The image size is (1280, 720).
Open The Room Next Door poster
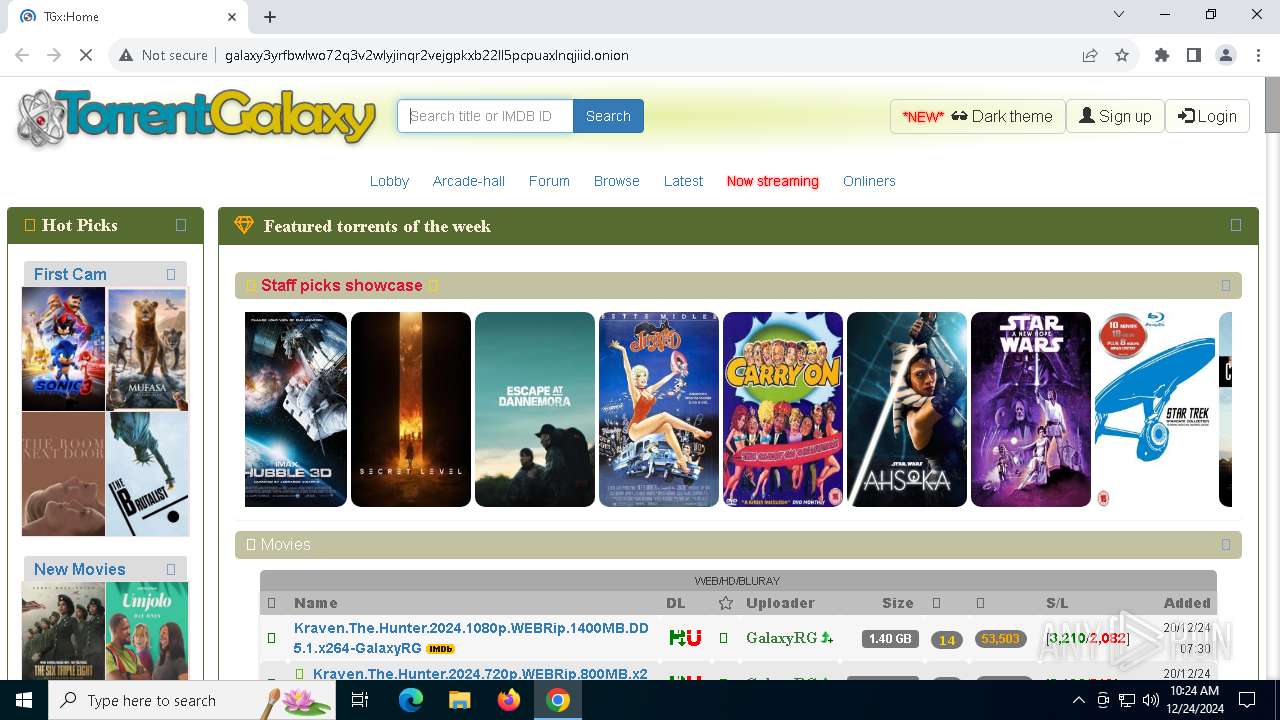tap(63, 474)
